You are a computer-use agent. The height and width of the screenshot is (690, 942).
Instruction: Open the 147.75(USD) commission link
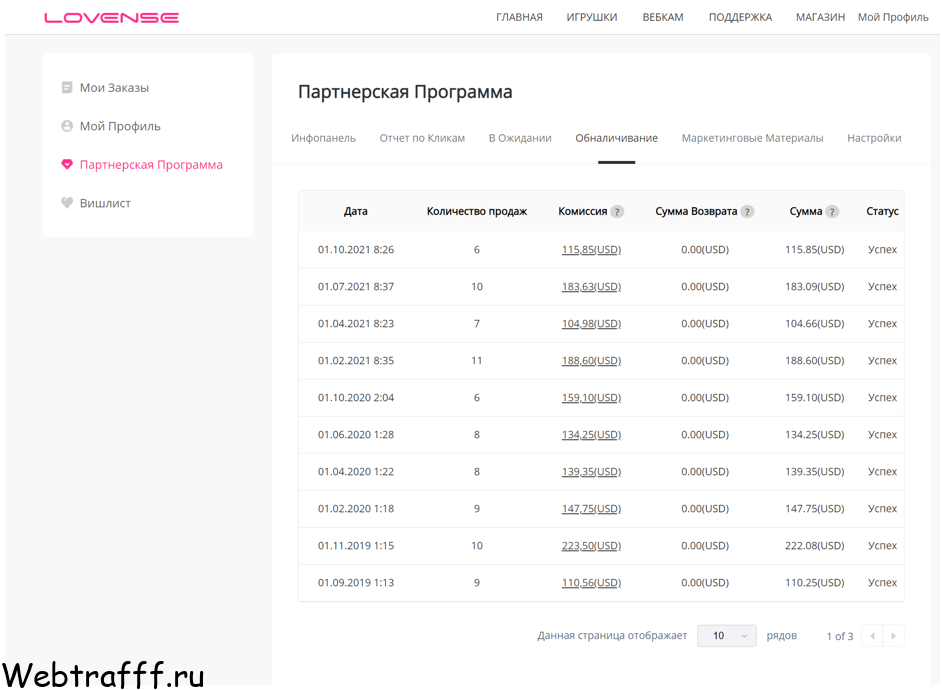(591, 509)
